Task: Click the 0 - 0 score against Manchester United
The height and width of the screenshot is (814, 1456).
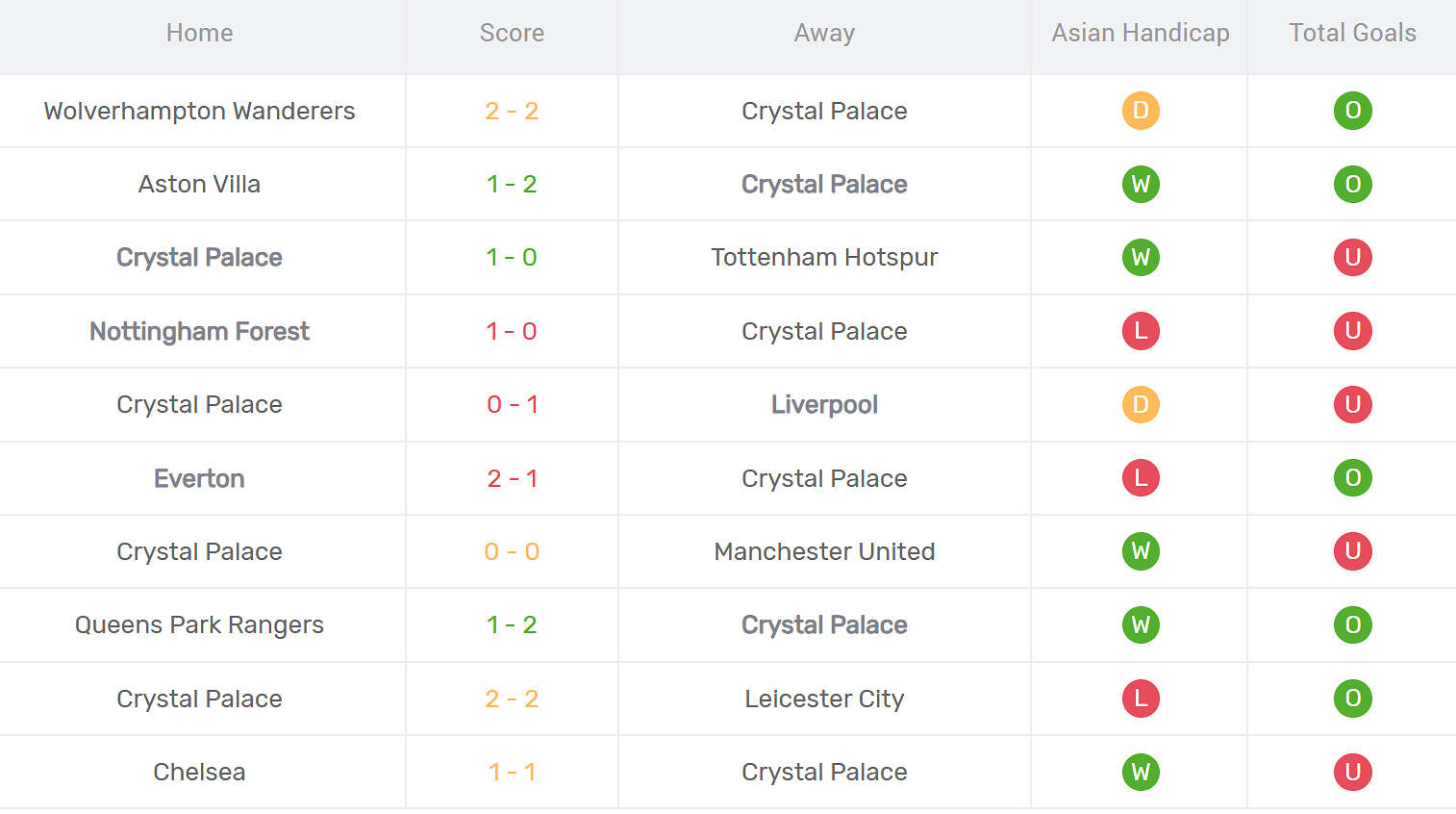Action: tap(512, 551)
